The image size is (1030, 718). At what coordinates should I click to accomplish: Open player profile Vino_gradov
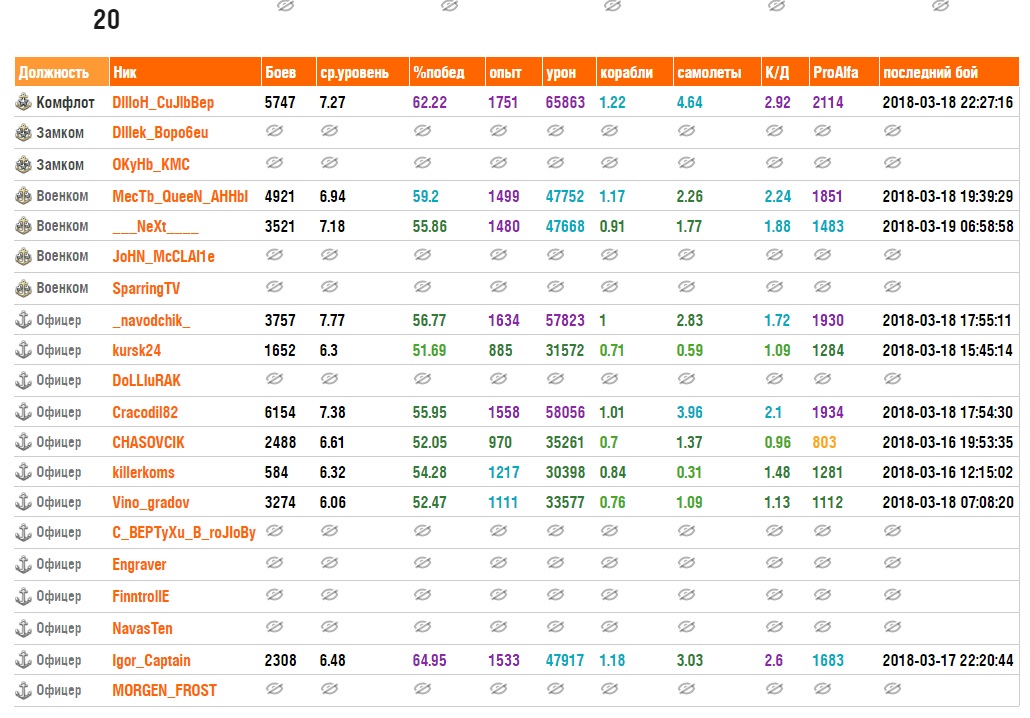tap(151, 503)
